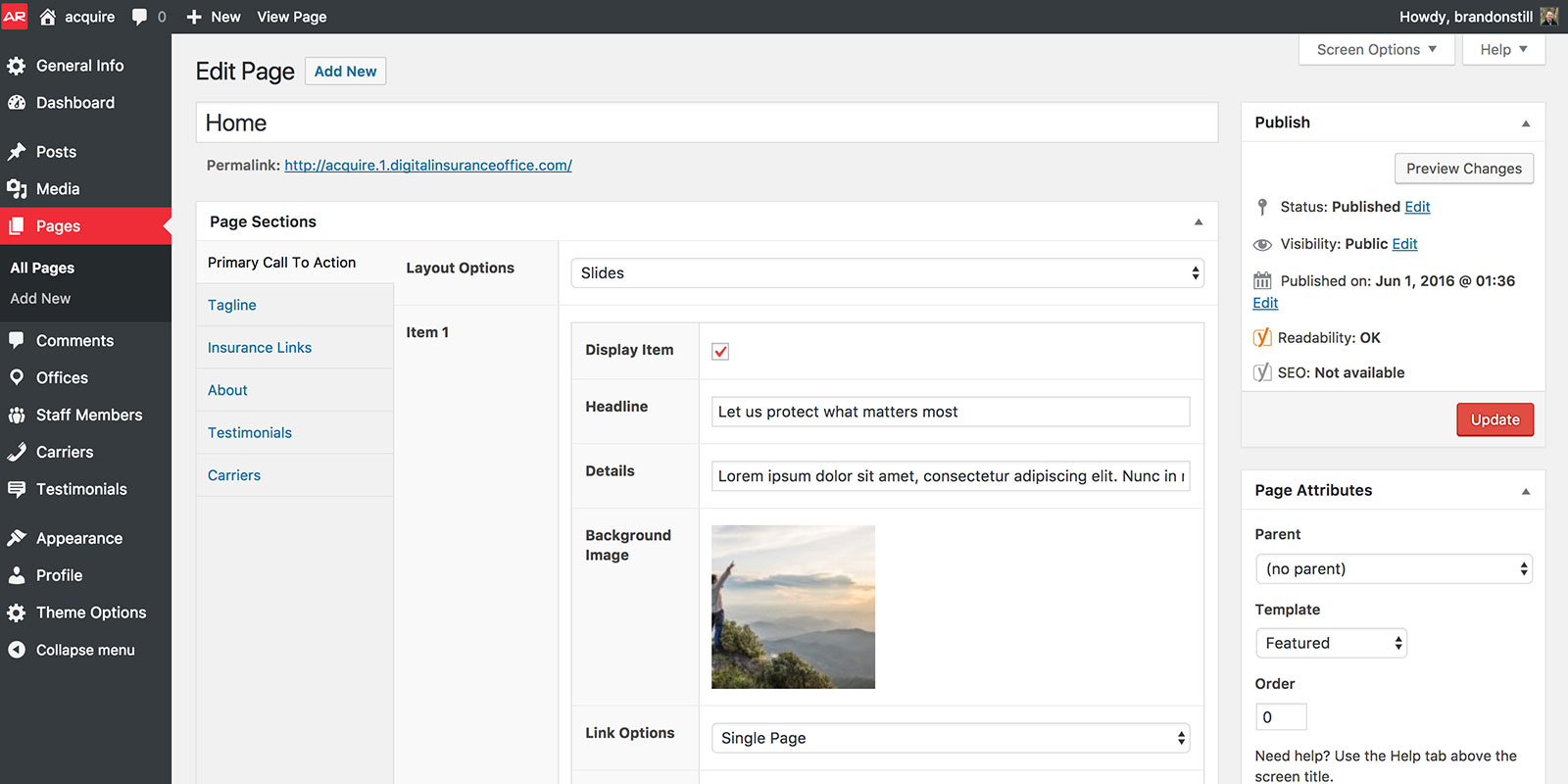Click the home icon beside acquire

[x=47, y=17]
